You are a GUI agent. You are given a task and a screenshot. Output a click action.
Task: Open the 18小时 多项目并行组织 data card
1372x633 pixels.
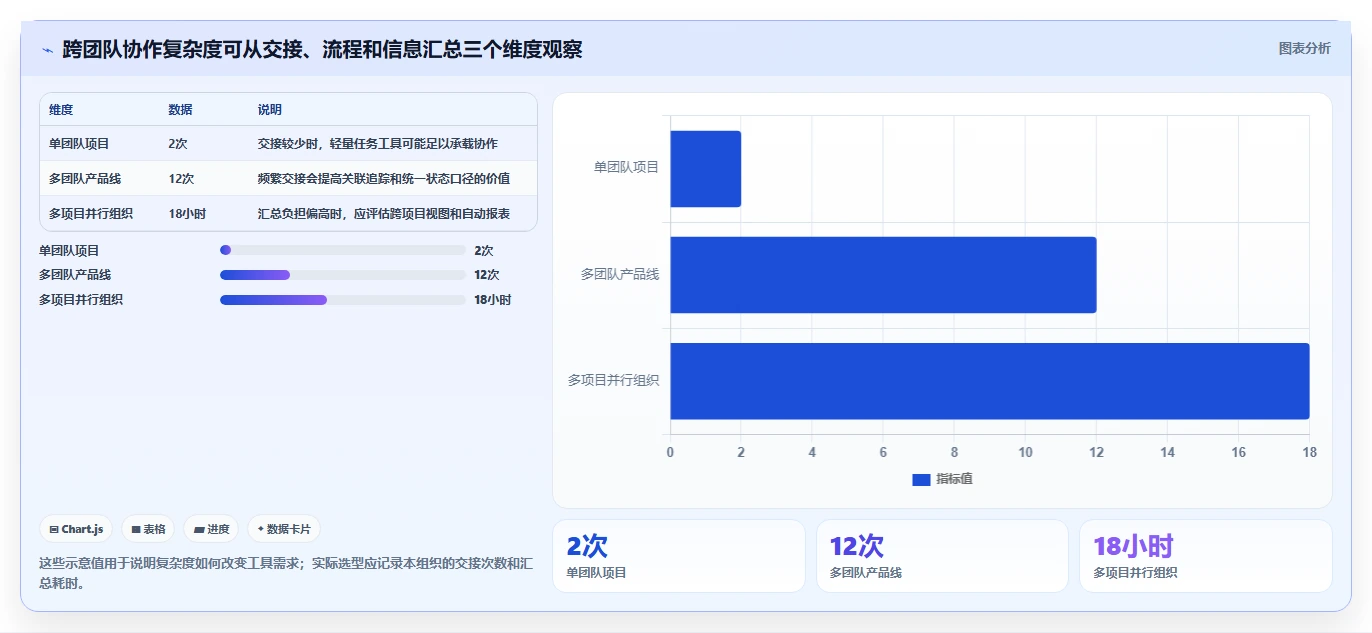pos(1206,556)
